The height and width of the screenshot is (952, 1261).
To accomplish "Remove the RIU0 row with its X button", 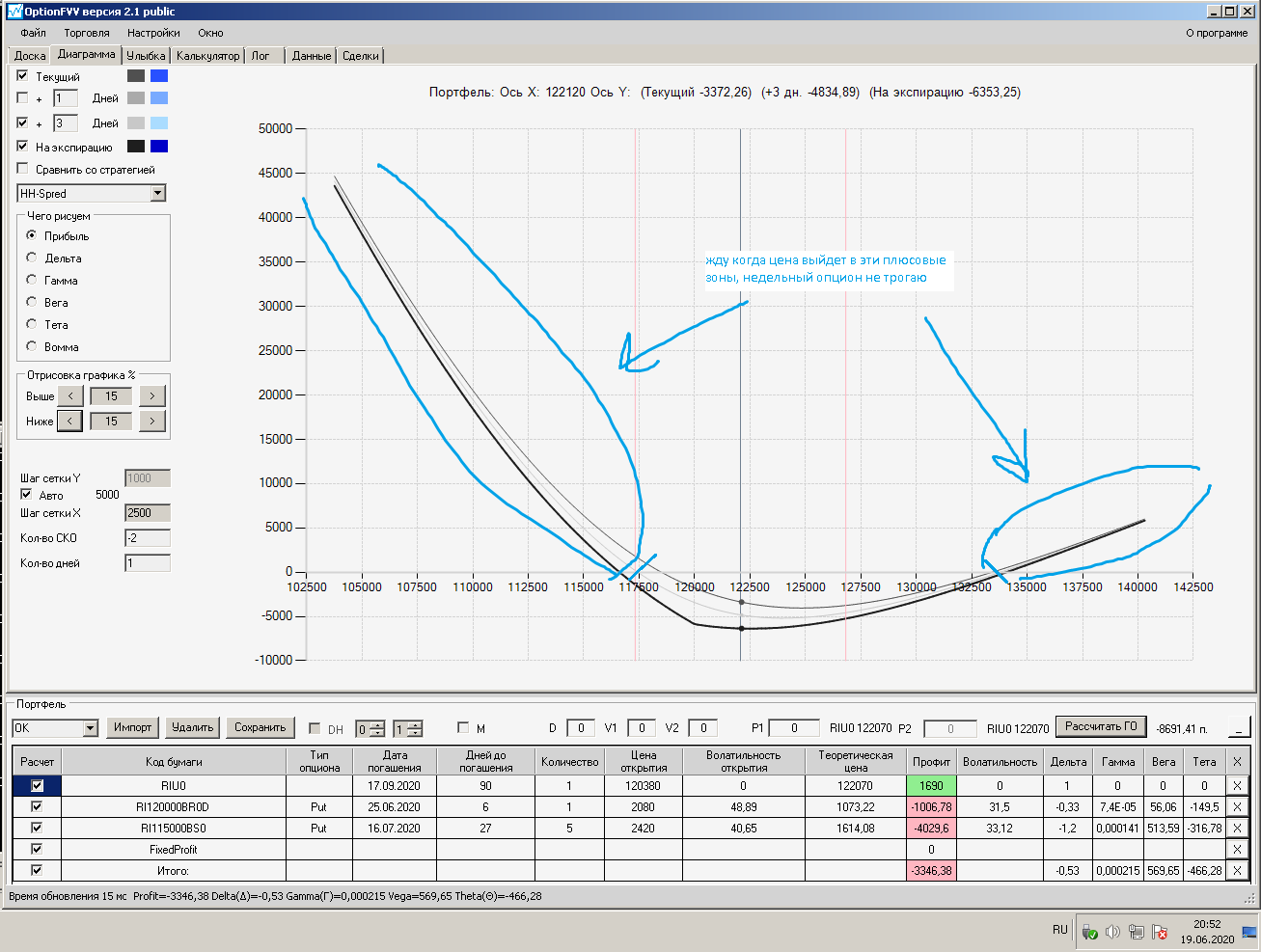I will pyautogui.click(x=1237, y=785).
